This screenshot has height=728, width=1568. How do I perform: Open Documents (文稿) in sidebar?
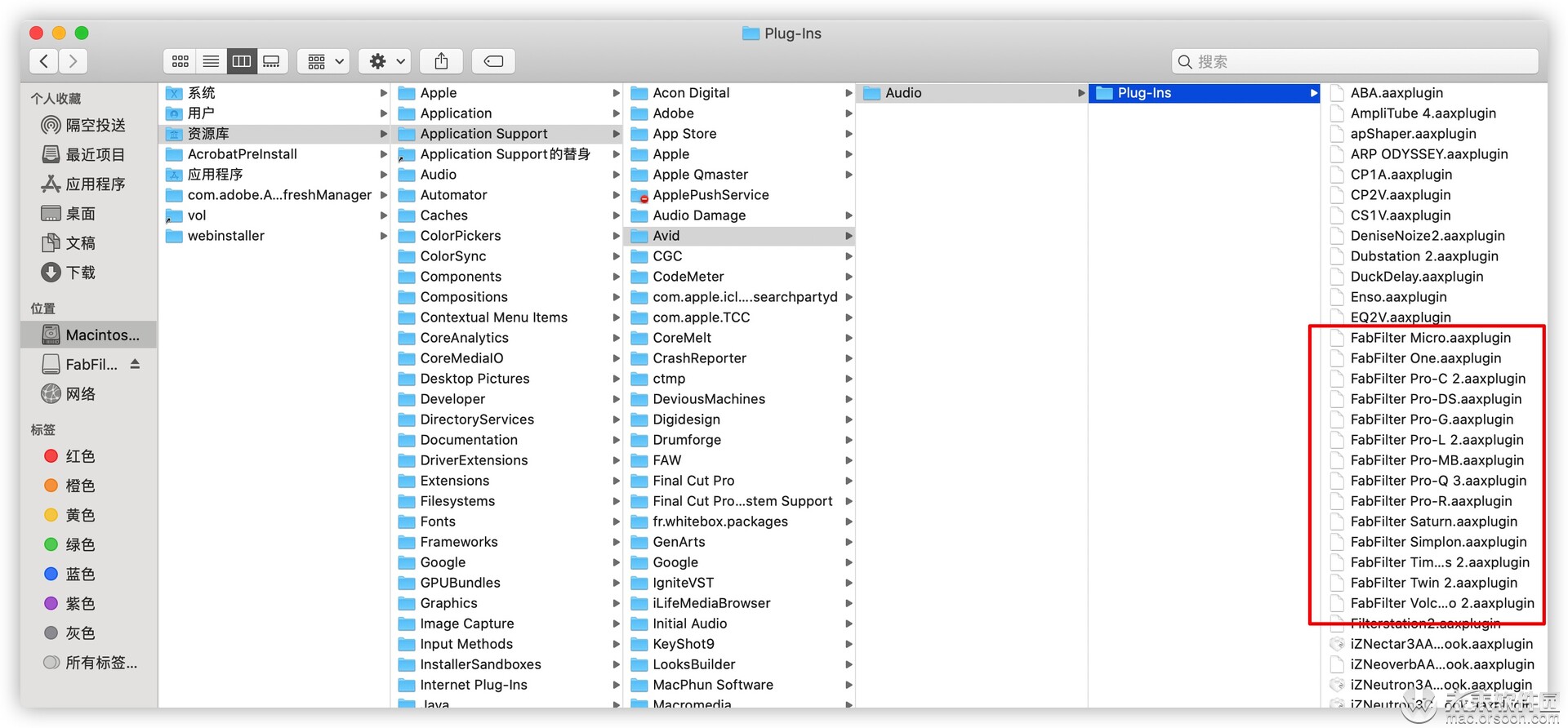tap(88, 242)
